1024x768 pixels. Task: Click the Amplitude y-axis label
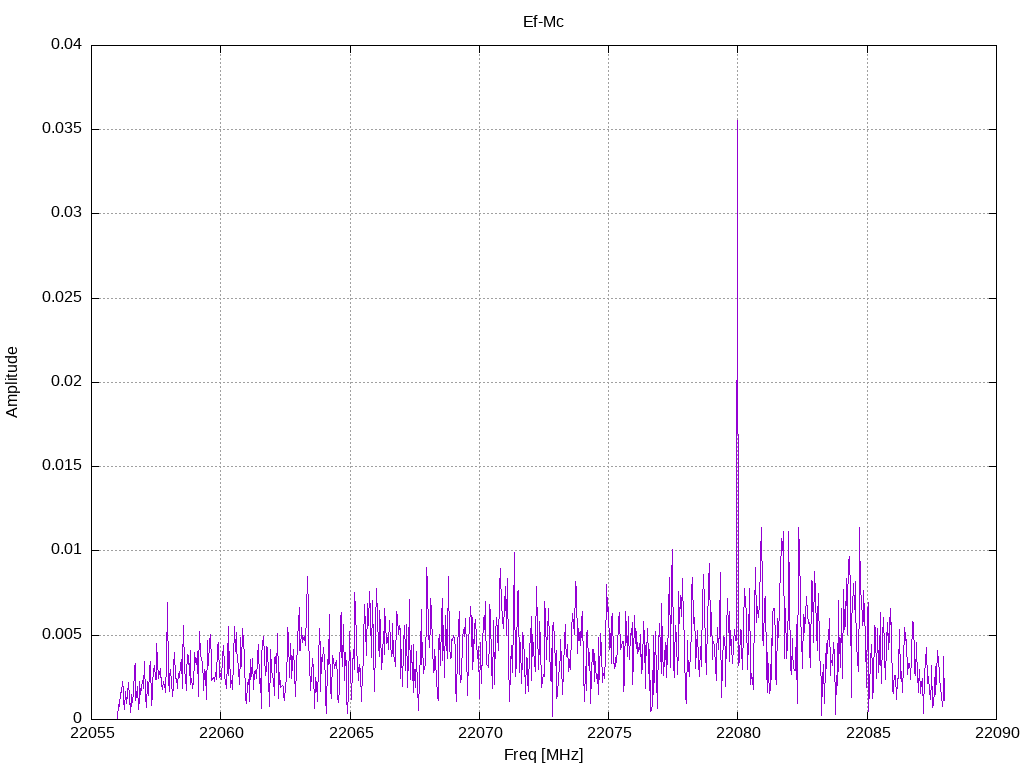tap(12, 381)
